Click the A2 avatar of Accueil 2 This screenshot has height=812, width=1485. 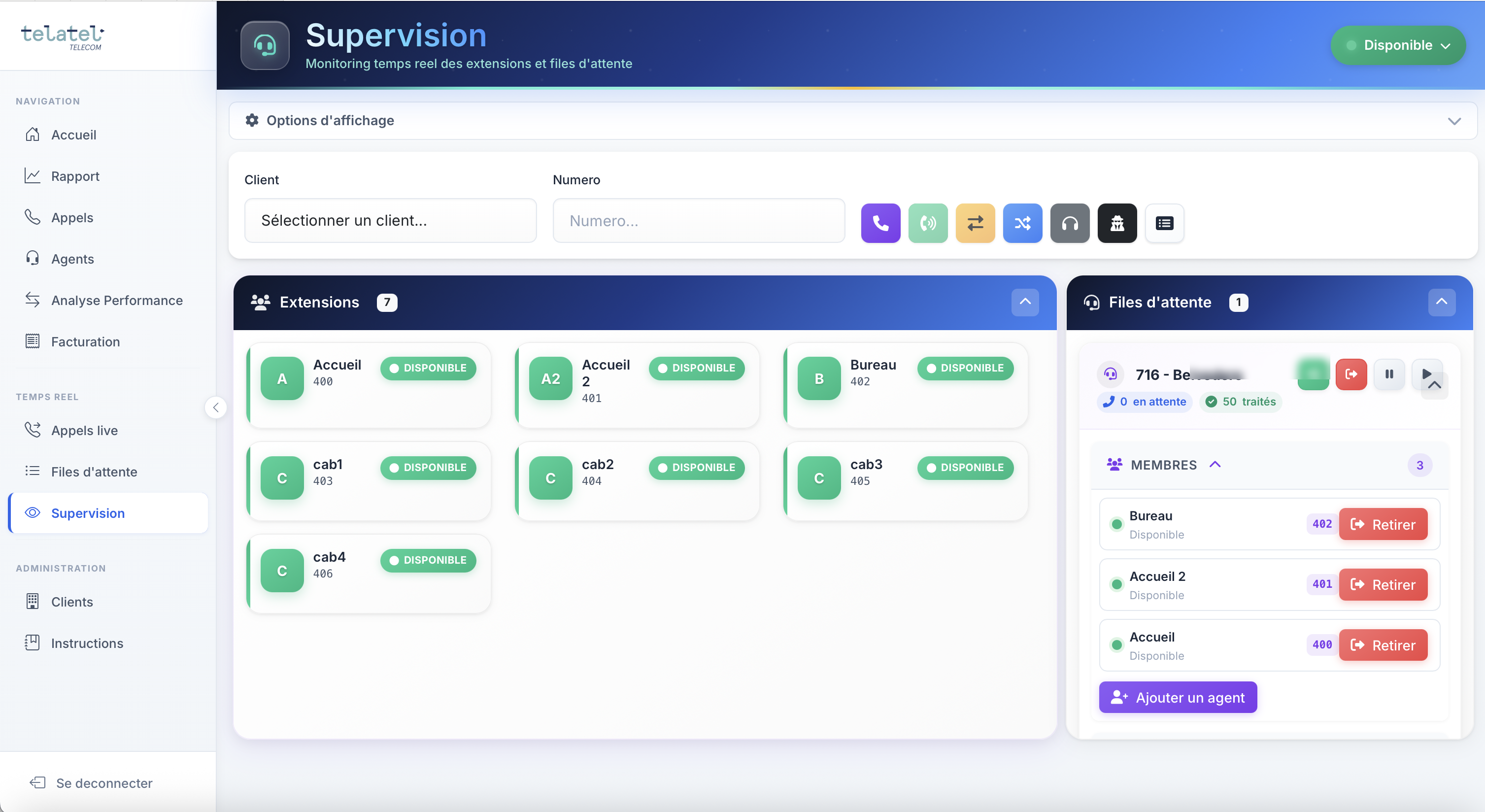550,378
